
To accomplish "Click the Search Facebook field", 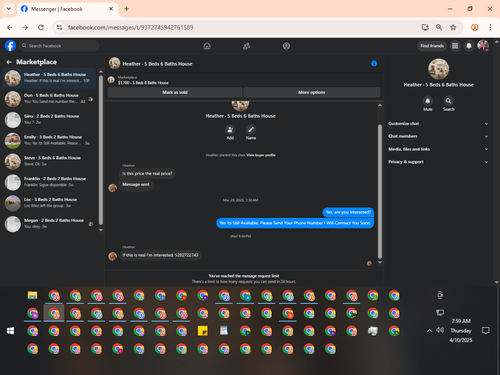I will click(59, 46).
